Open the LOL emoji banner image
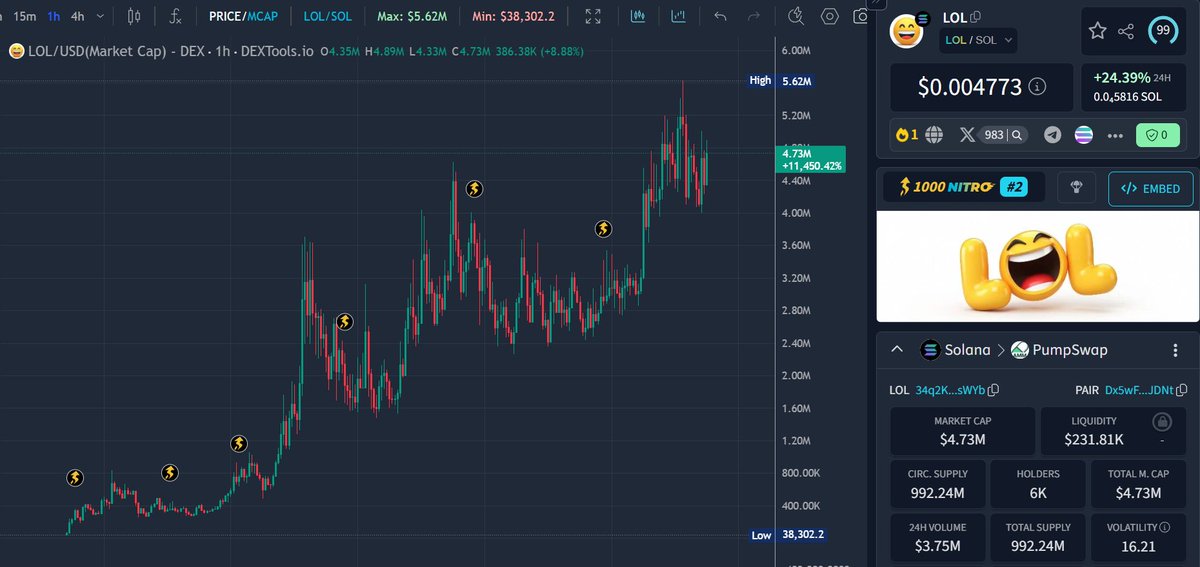 coord(1038,266)
